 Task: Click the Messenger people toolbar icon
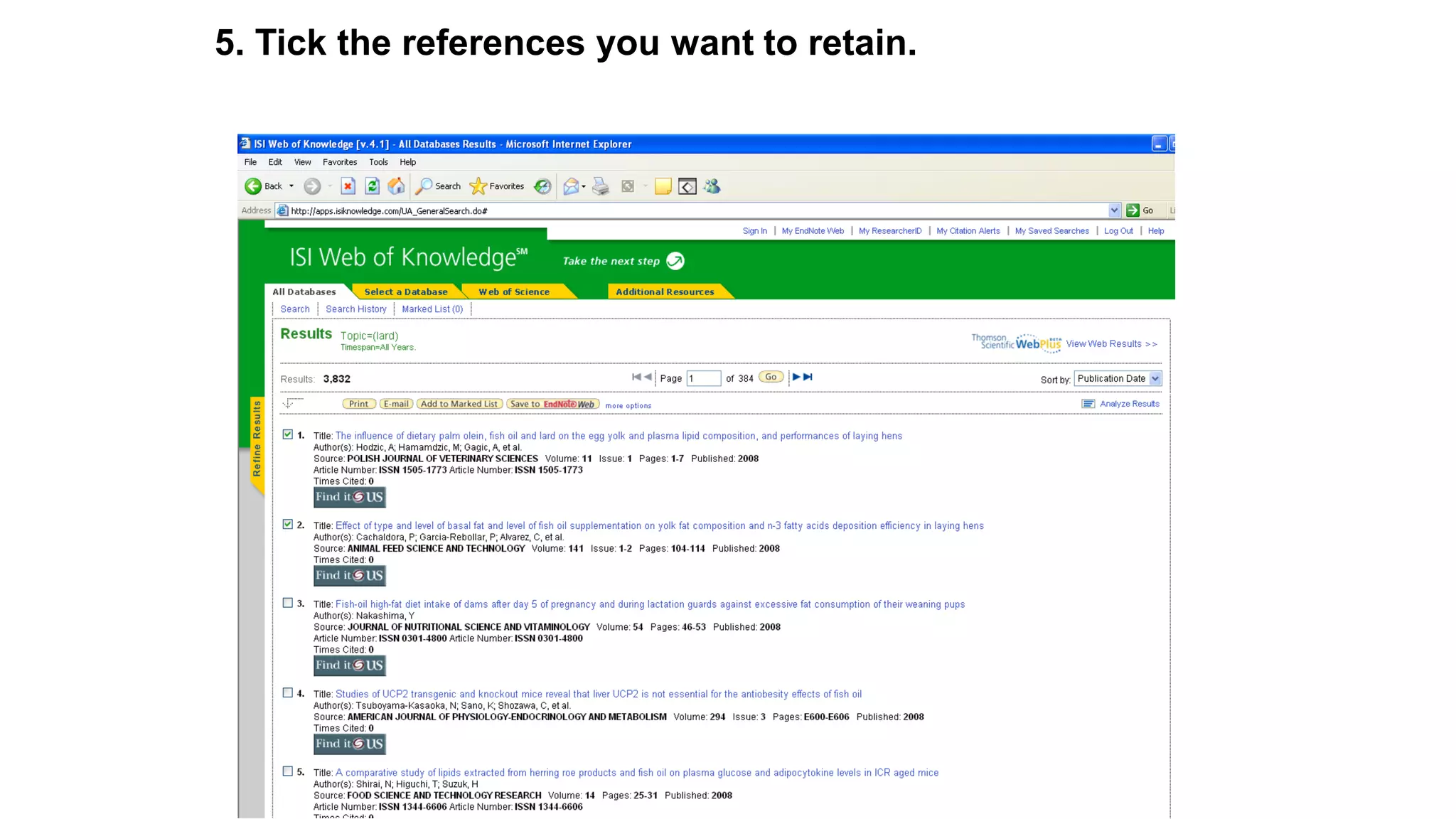(x=712, y=186)
